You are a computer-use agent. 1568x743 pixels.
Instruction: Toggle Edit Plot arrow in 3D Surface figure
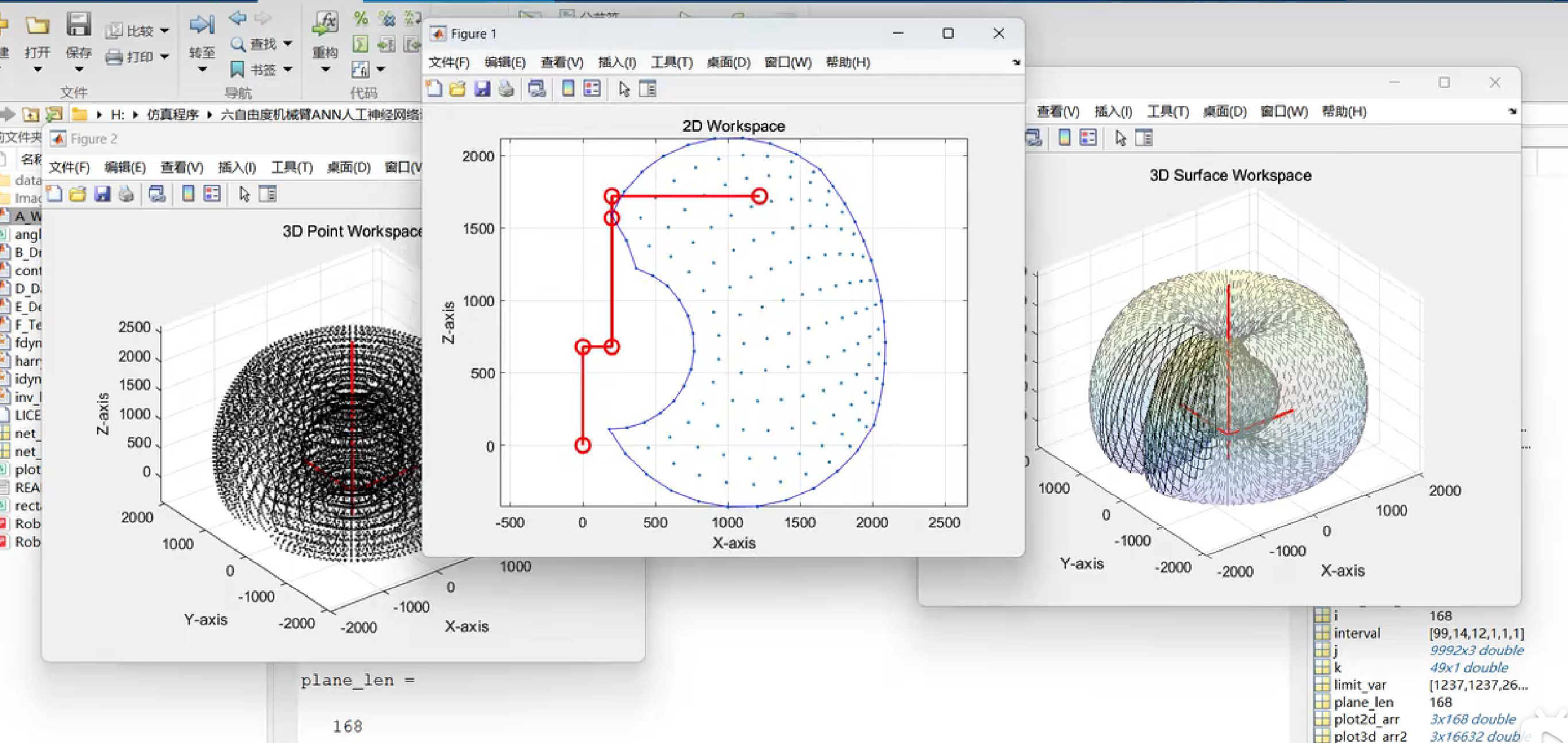pos(1120,138)
